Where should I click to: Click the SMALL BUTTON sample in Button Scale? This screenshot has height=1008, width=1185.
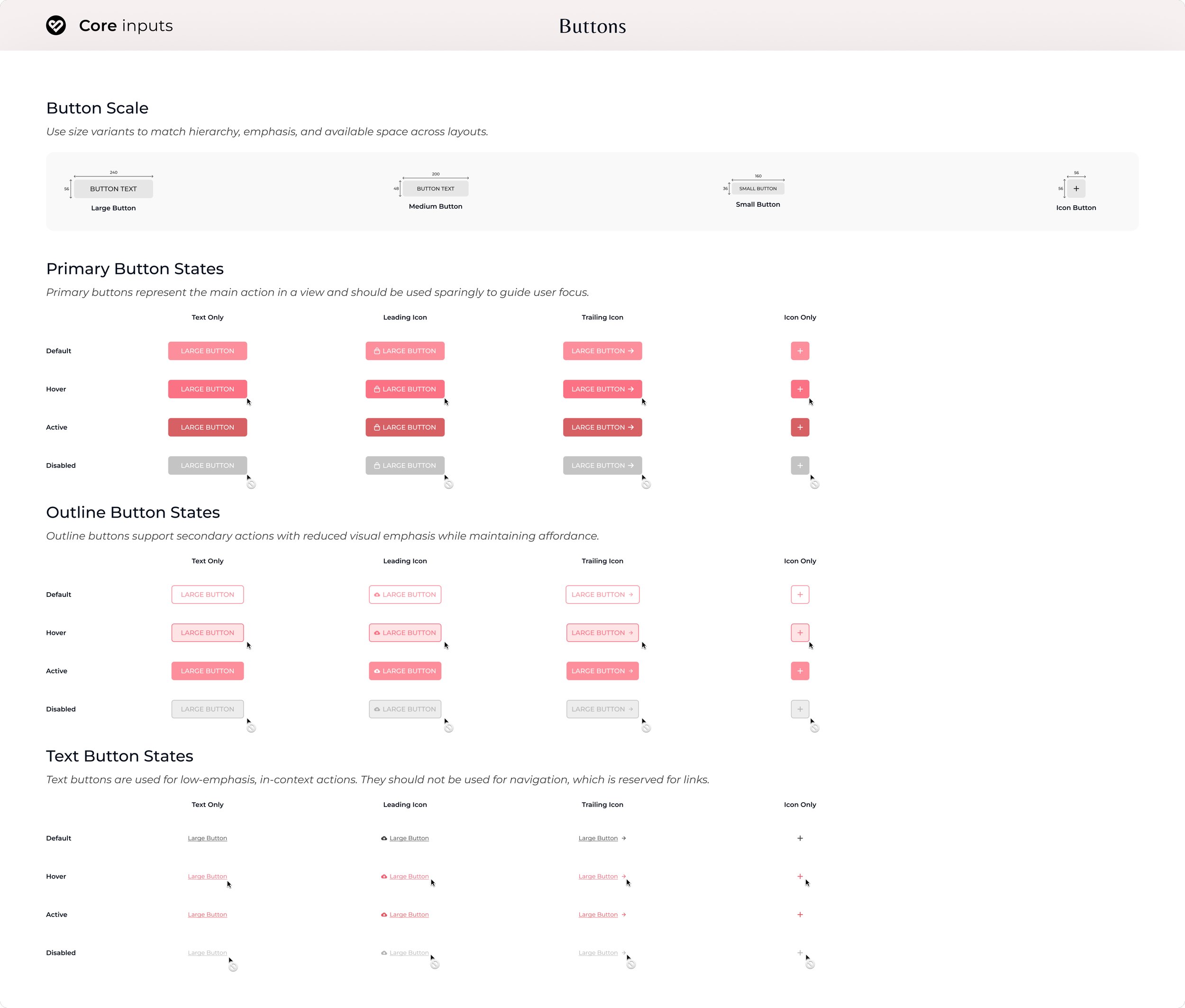coord(757,189)
